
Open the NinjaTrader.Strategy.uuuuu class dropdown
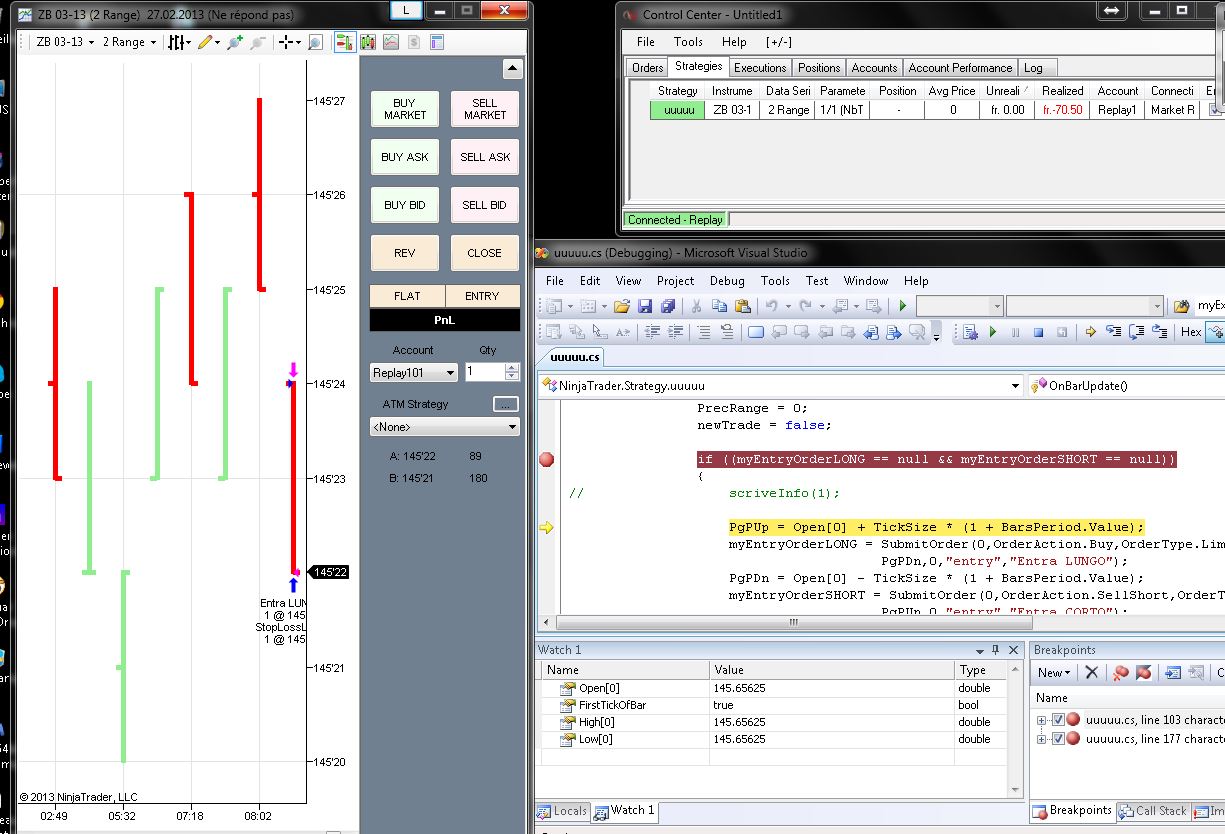[780, 385]
